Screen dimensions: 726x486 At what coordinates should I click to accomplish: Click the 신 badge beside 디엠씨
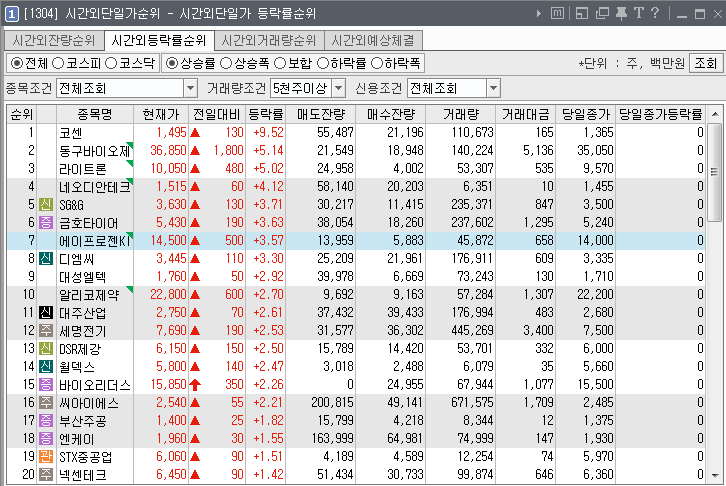[x=45, y=258]
